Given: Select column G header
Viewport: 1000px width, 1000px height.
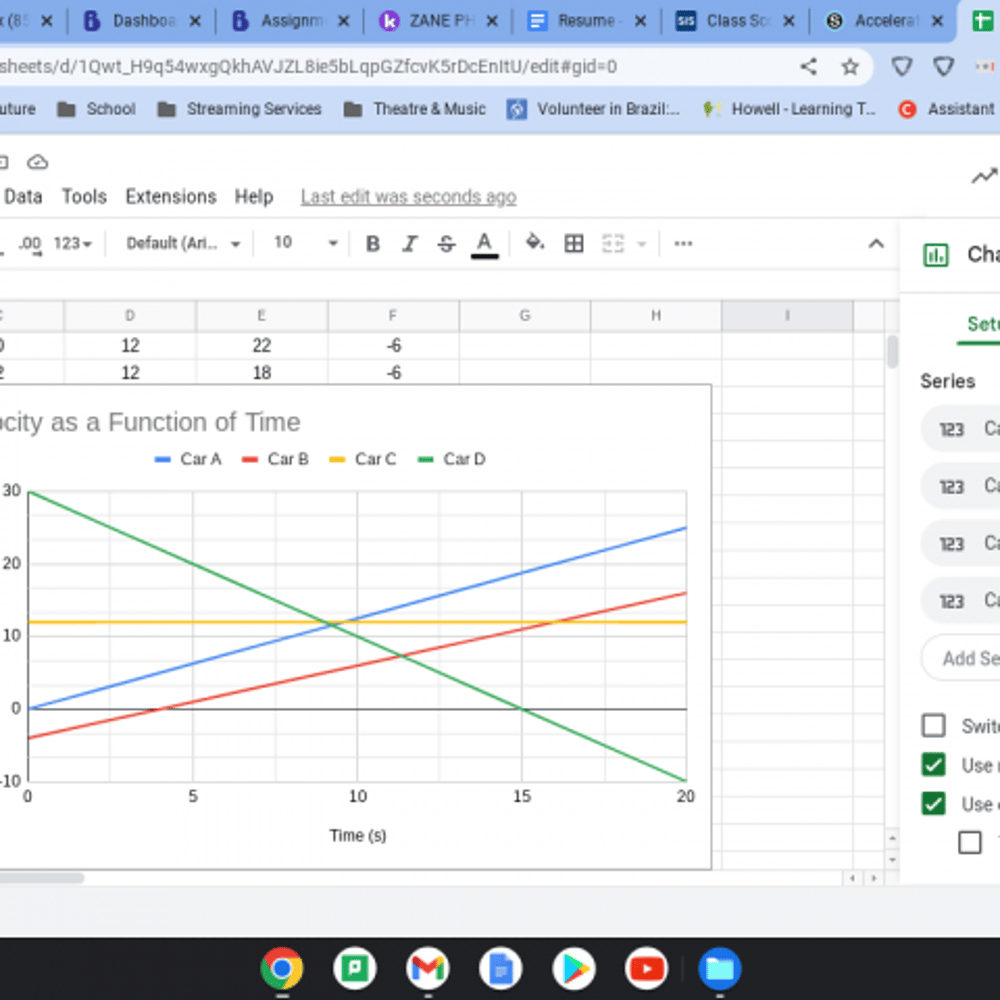Looking at the screenshot, I should (x=524, y=316).
